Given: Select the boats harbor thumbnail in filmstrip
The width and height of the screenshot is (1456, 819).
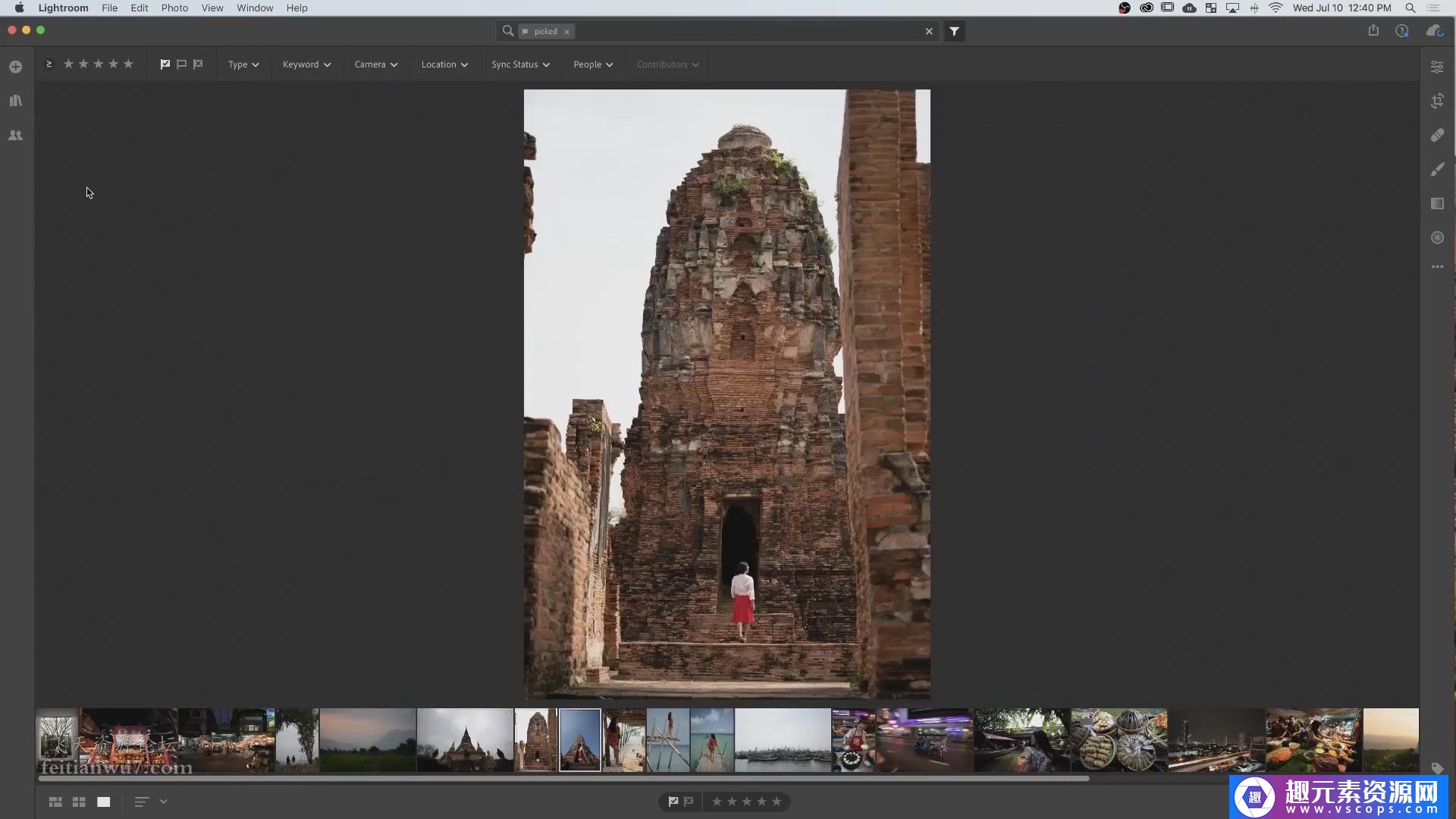Looking at the screenshot, I should click(782, 740).
